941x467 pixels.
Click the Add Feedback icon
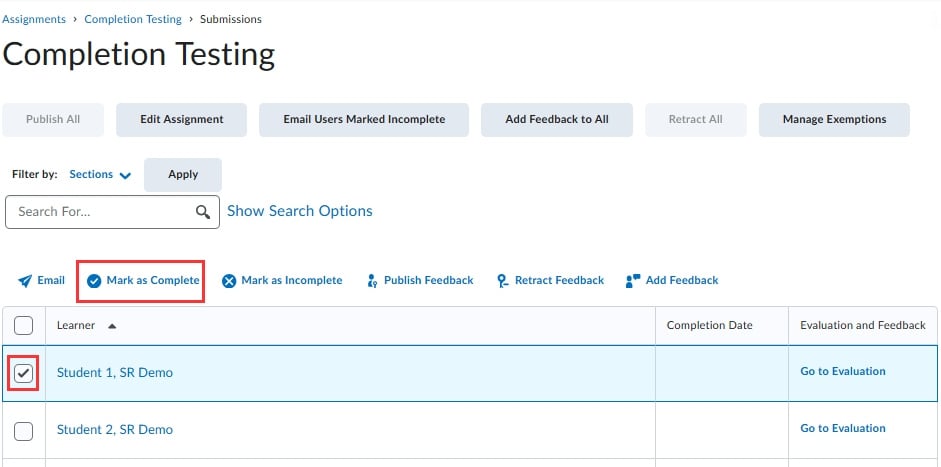click(x=632, y=281)
